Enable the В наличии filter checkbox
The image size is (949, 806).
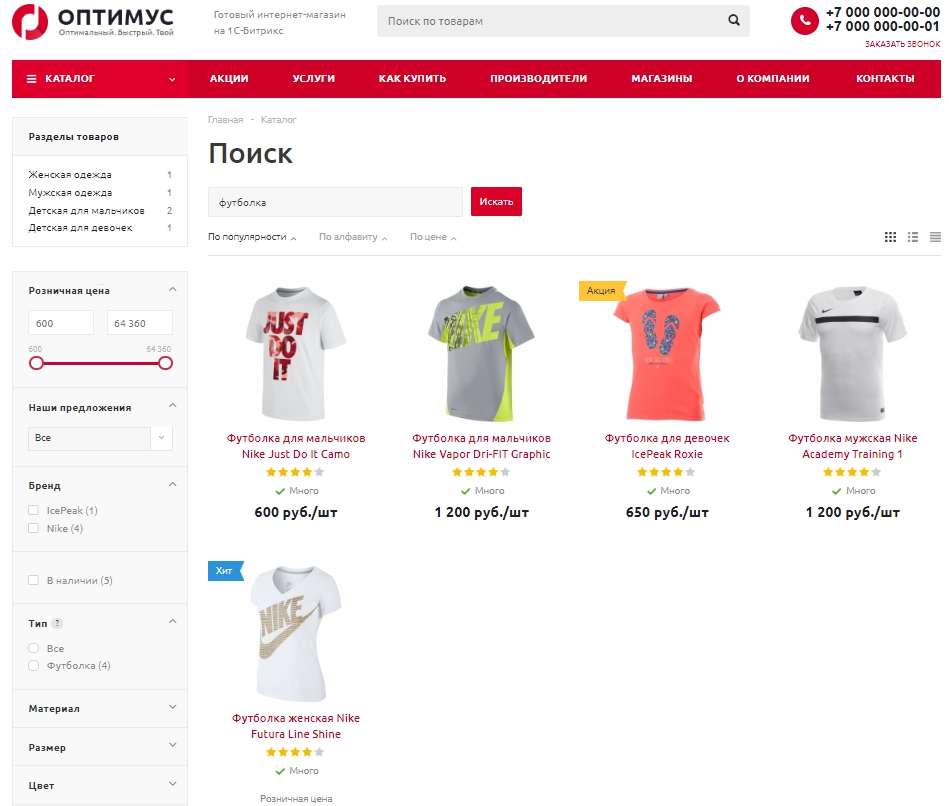coord(33,580)
